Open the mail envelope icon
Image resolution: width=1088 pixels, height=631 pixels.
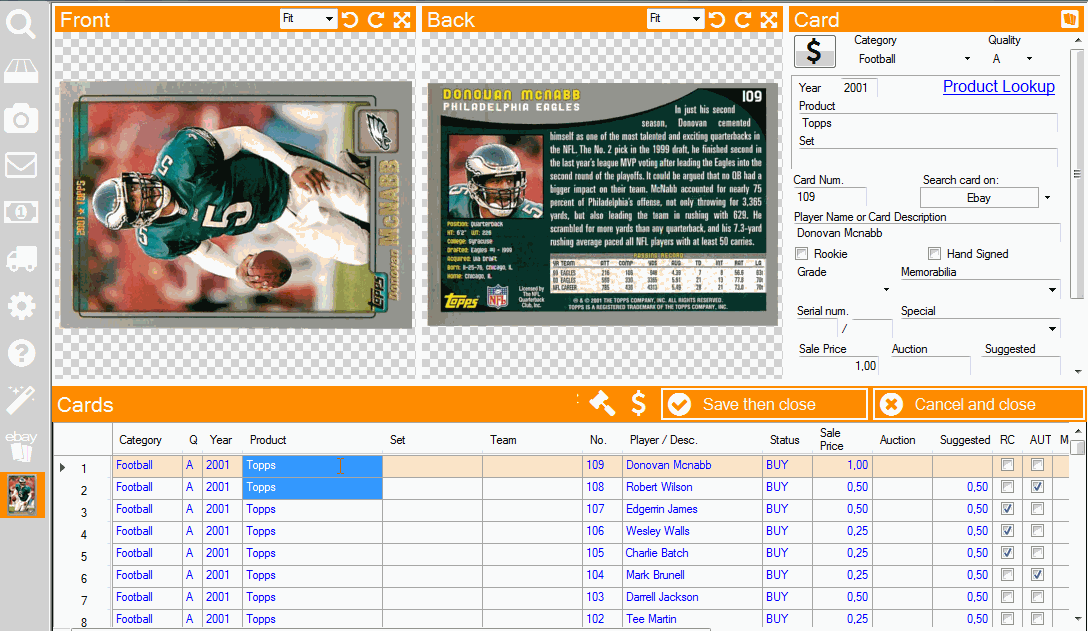(x=21, y=165)
